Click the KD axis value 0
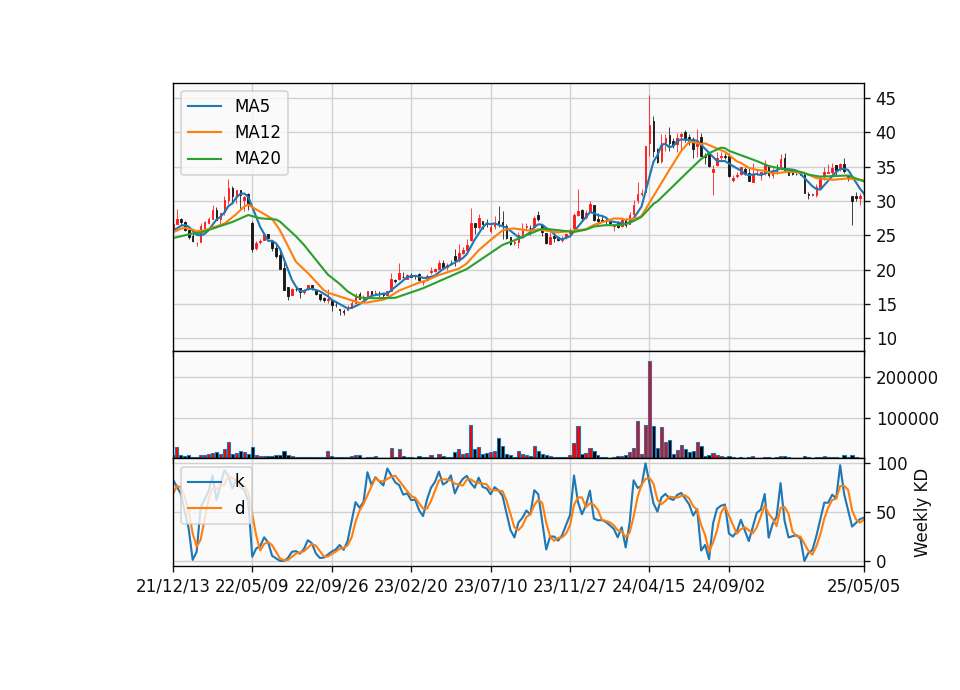Viewport: 960px width, 690px height. 882,561
